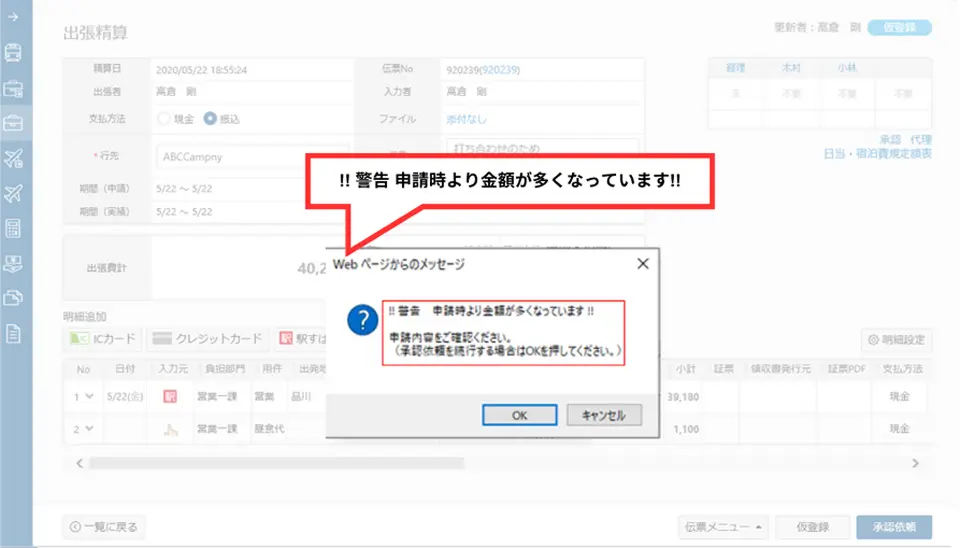Click the blue question mark dialog icon
The height and width of the screenshot is (548, 960).
click(362, 320)
